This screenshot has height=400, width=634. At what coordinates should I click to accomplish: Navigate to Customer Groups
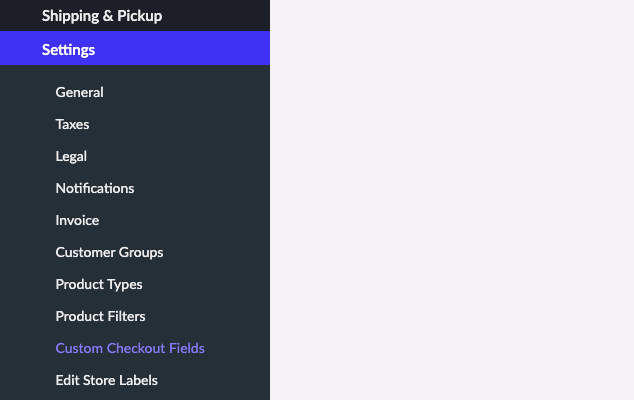pos(109,252)
